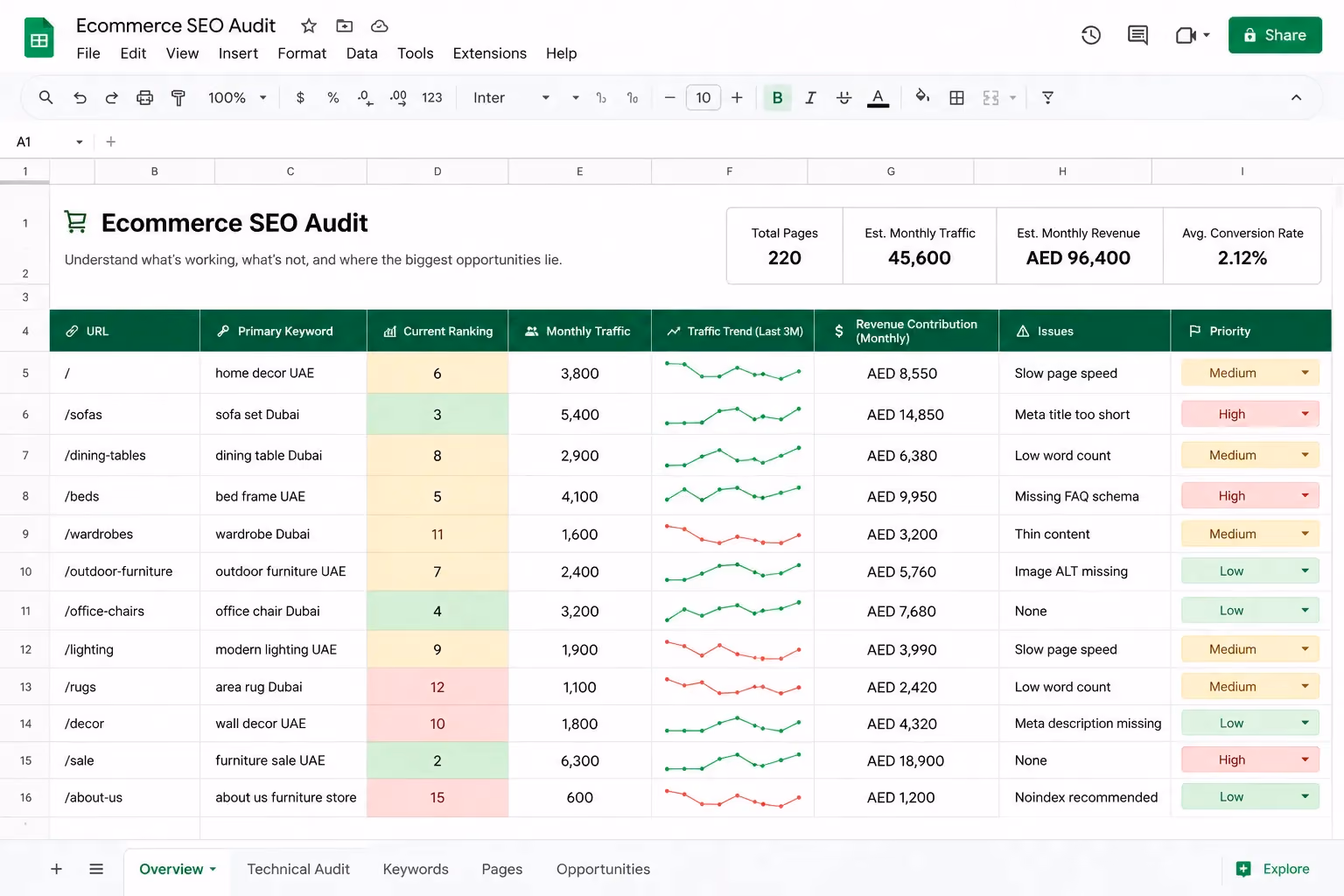Open version history clock icon
Screen dimensions: 1344x896
[x=1090, y=35]
